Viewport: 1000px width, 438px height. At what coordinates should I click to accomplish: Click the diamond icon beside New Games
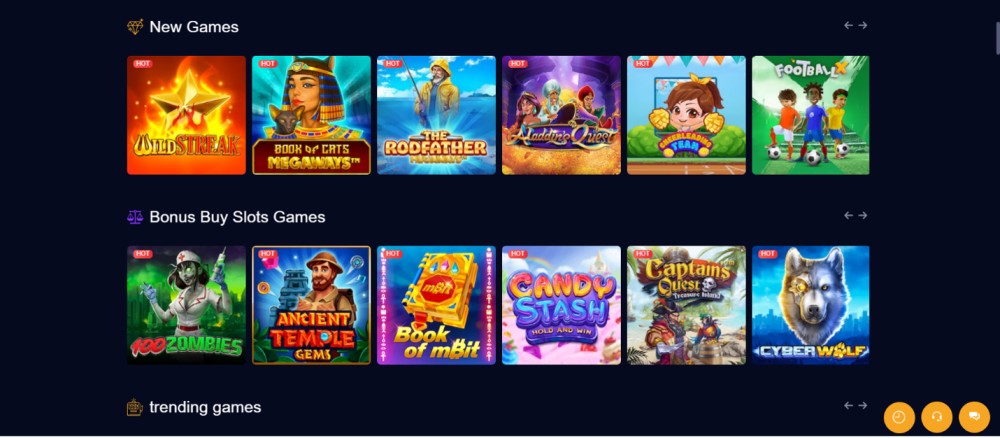(135, 27)
